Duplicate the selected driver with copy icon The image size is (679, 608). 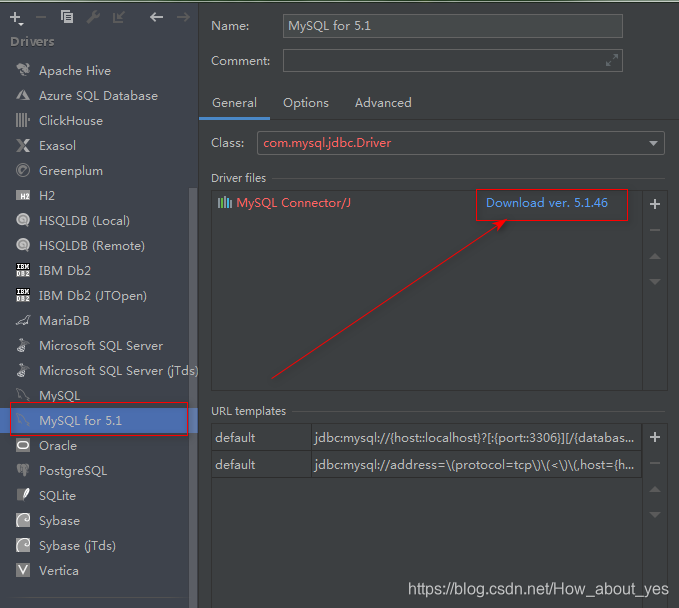point(67,17)
